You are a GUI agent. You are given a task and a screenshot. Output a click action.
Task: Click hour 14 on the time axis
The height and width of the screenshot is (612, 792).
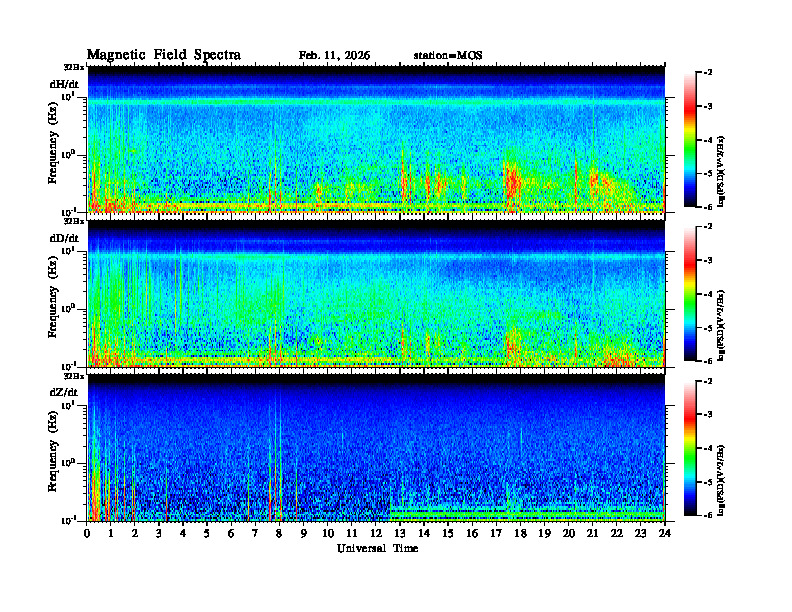[424, 533]
